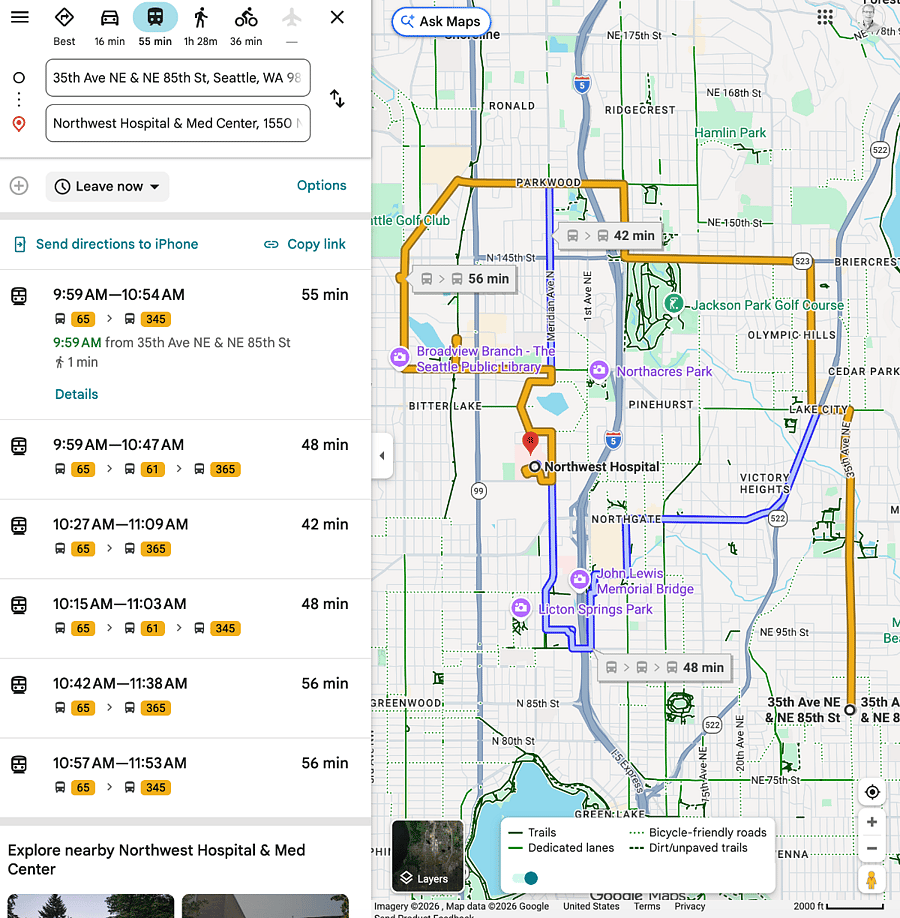Pick the 10:42 AM–11:38 AM route
Image resolution: width=900 pixels, height=918 pixels.
(x=185, y=698)
